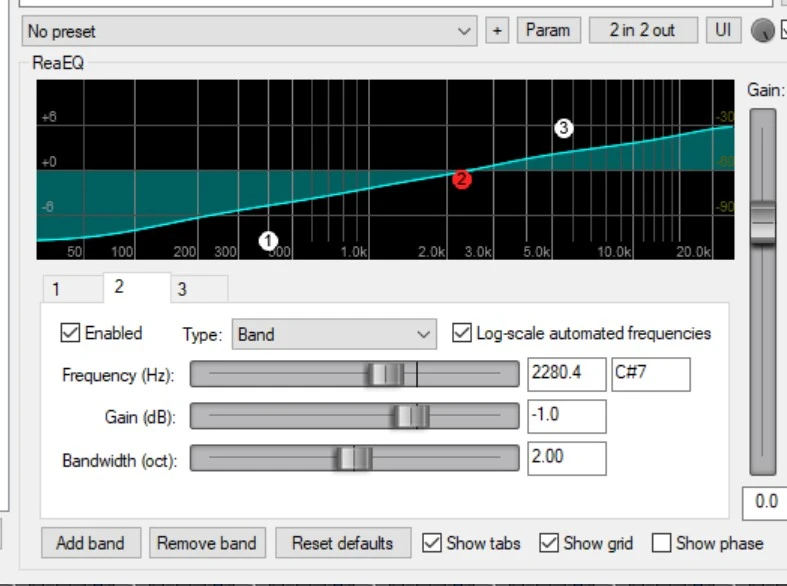Image resolution: width=787 pixels, height=586 pixels.
Task: Enable Show phase checkbox
Action: click(661, 543)
